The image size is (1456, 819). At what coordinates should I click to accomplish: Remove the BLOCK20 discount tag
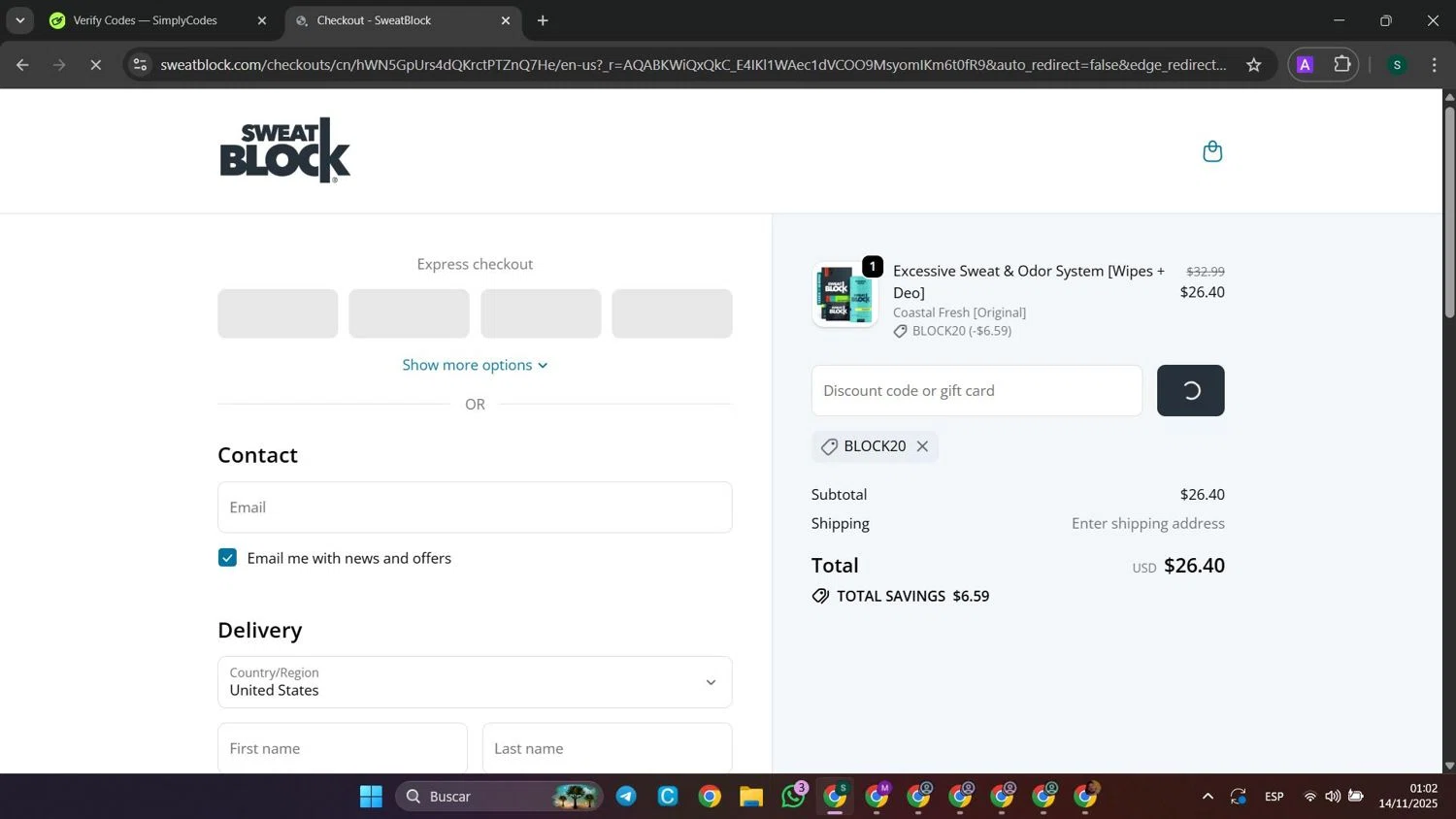pyautogui.click(x=922, y=446)
